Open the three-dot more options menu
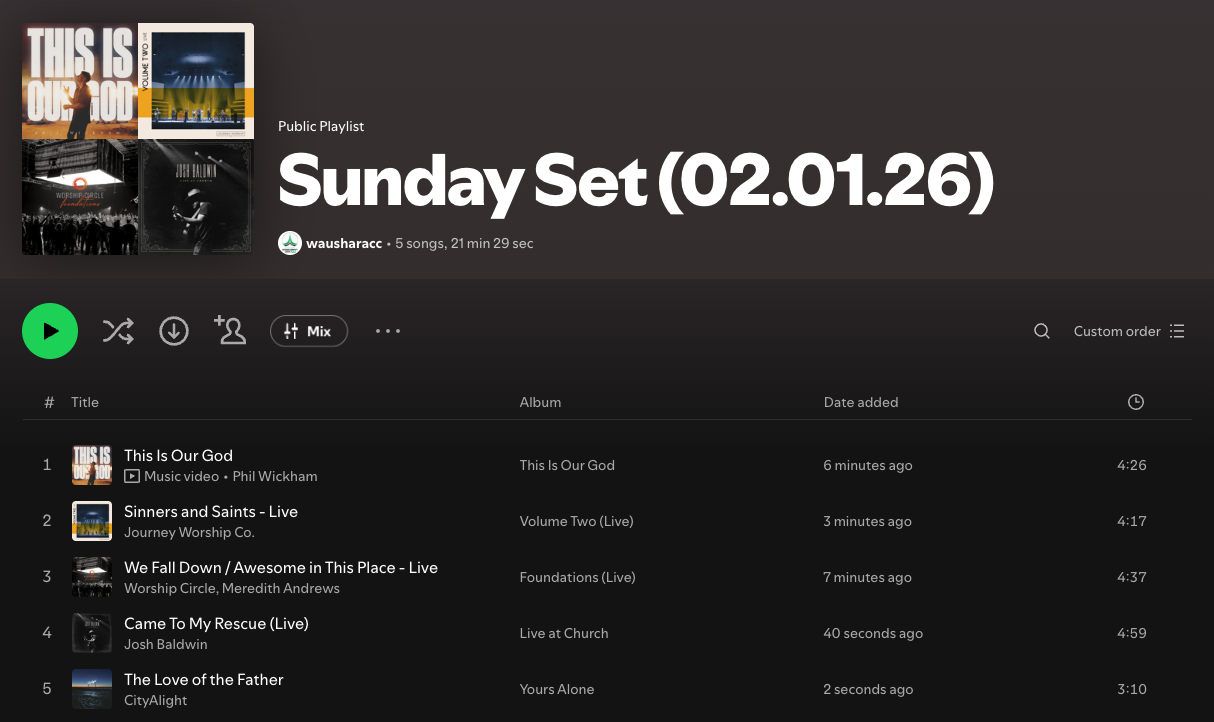This screenshot has width=1214, height=722. point(388,331)
